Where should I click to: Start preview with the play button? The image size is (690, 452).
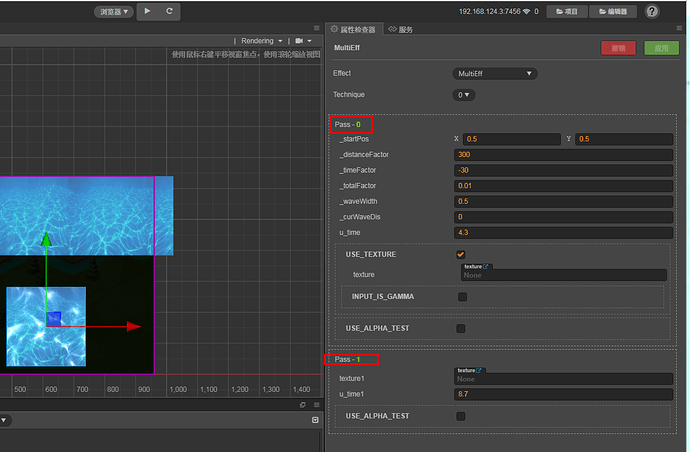click(x=147, y=11)
